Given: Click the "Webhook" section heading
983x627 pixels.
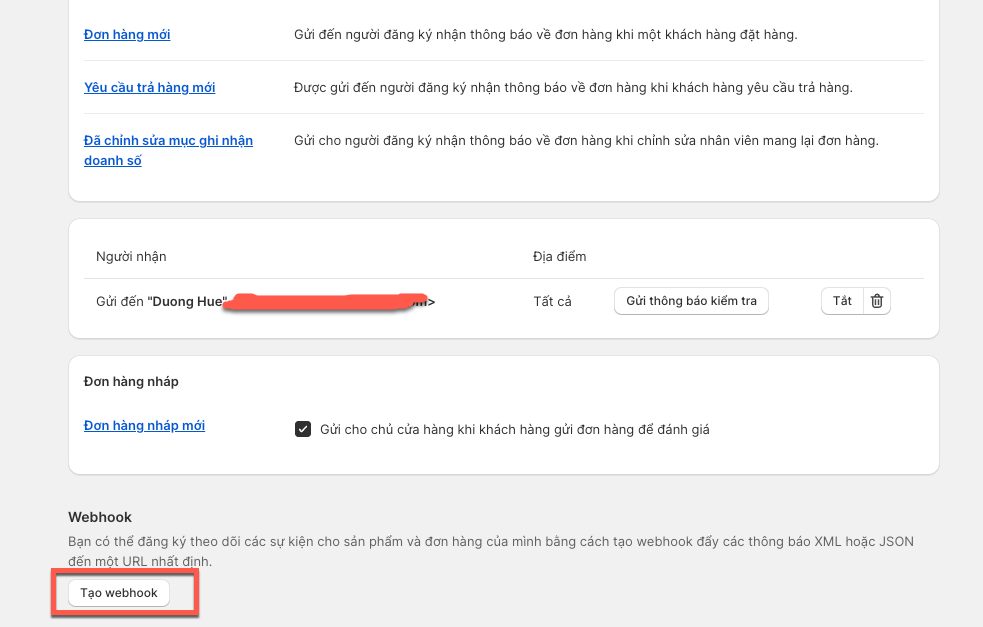Looking at the screenshot, I should pos(100,517).
